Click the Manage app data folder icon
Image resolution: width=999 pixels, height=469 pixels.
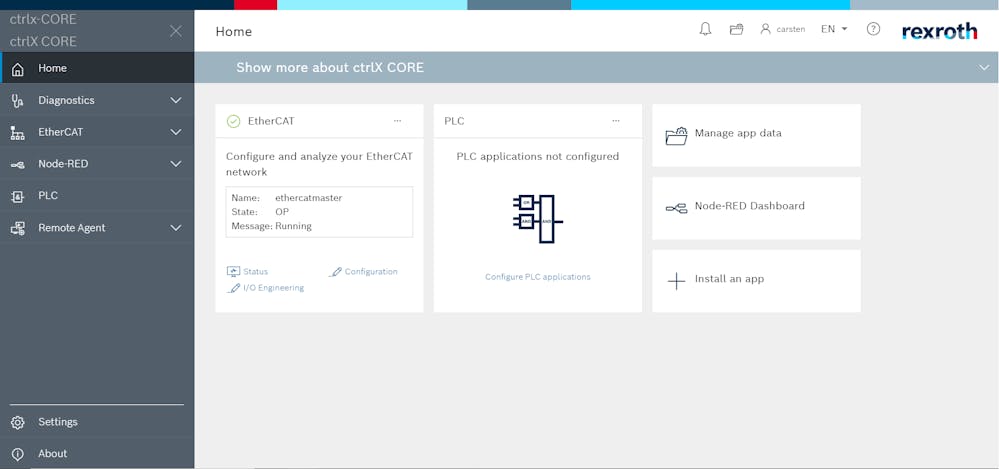(x=677, y=135)
